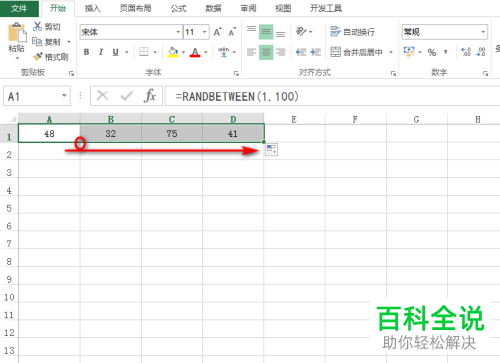The height and width of the screenshot is (363, 500).
Task: Switch to the Developer tab
Action: (326, 8)
